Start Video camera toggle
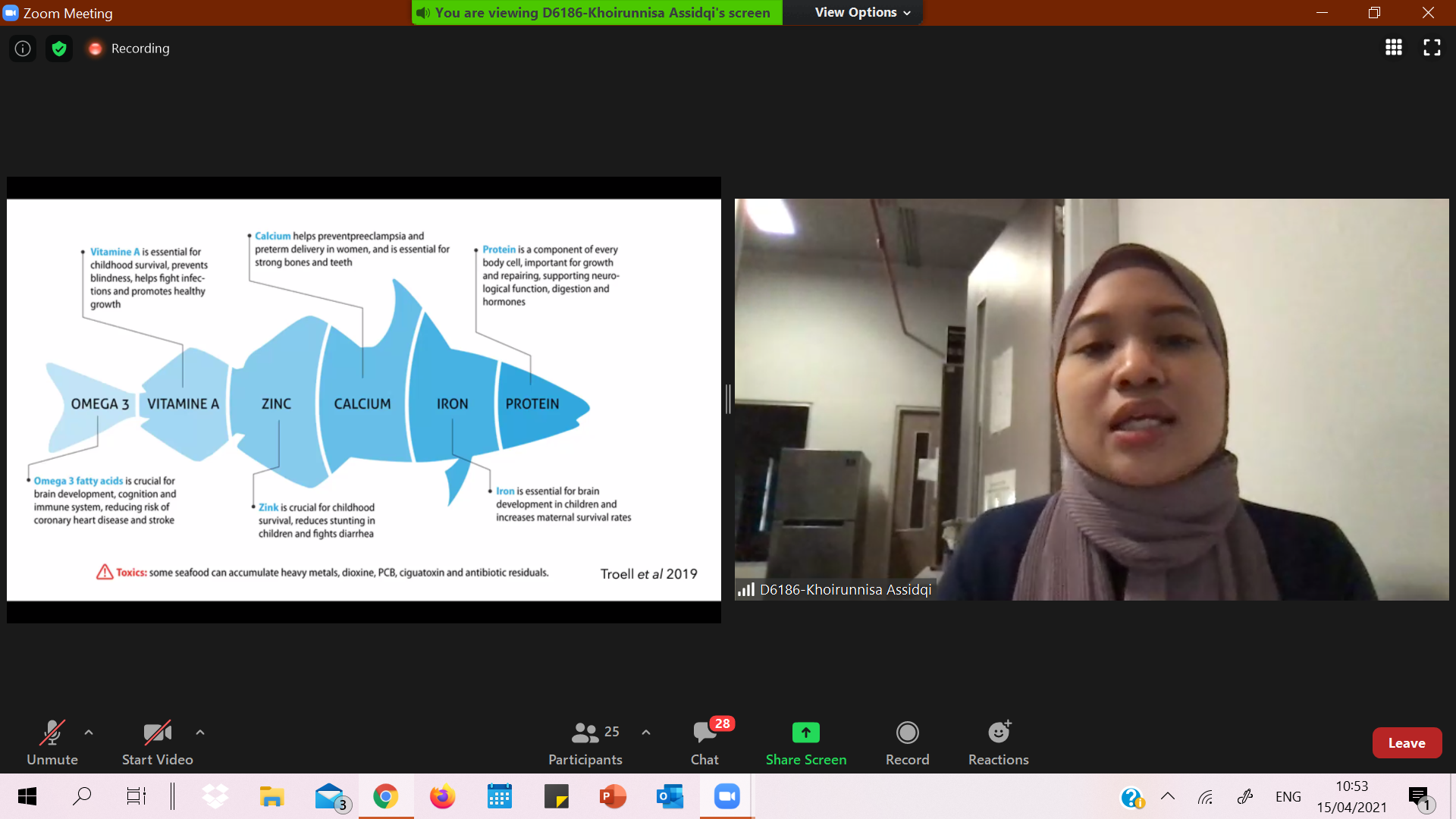 click(158, 743)
